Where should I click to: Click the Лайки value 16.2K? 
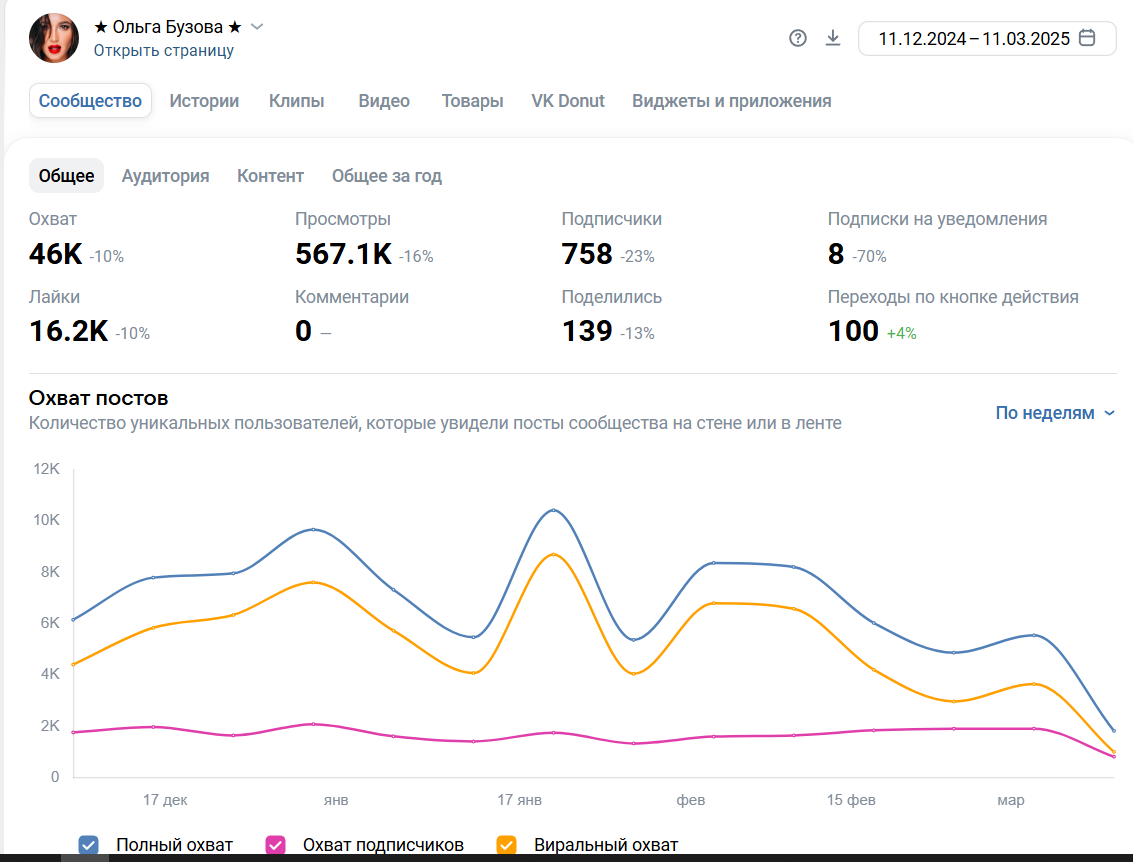69,331
